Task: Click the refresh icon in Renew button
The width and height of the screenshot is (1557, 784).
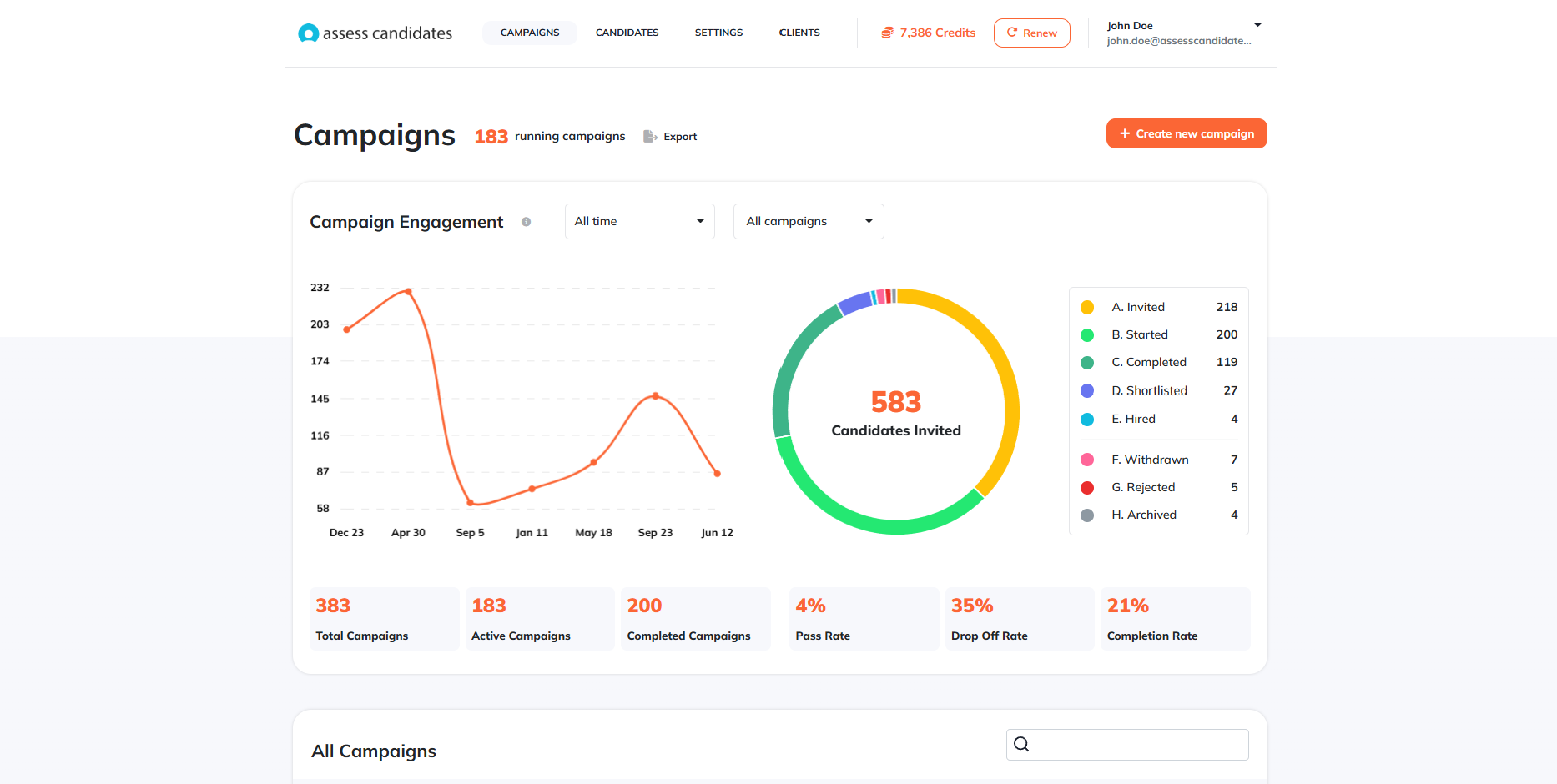Action: tap(1012, 33)
